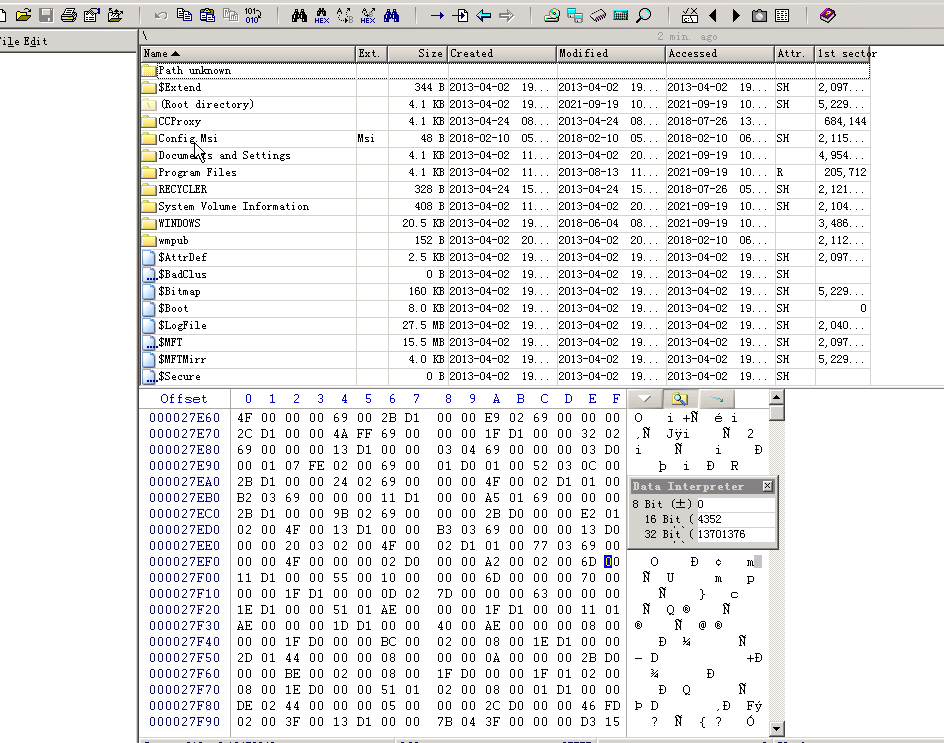Screen dimensions: 944x743
Task: Click the Modify Data (101/010) icon
Action: click(x=253, y=15)
